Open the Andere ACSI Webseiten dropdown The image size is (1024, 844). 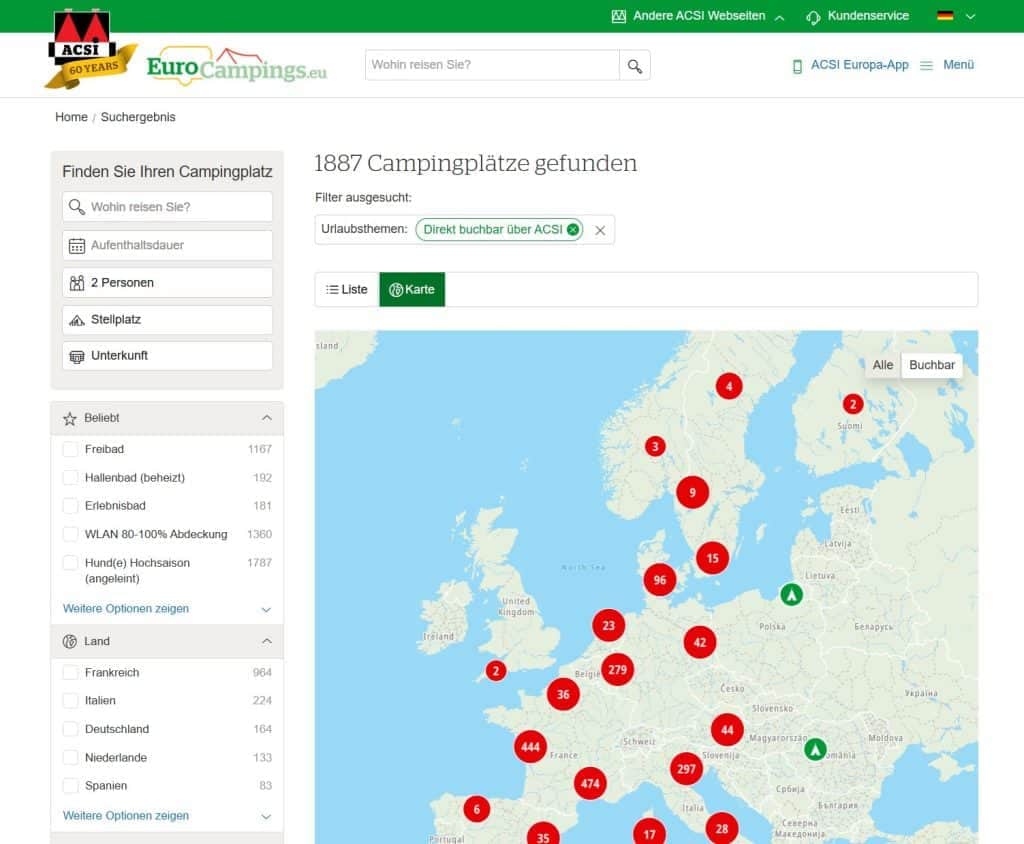[x=697, y=16]
